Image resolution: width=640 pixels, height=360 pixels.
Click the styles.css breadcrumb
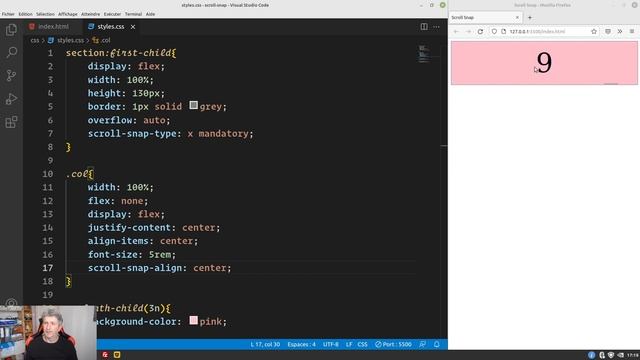coord(66,40)
